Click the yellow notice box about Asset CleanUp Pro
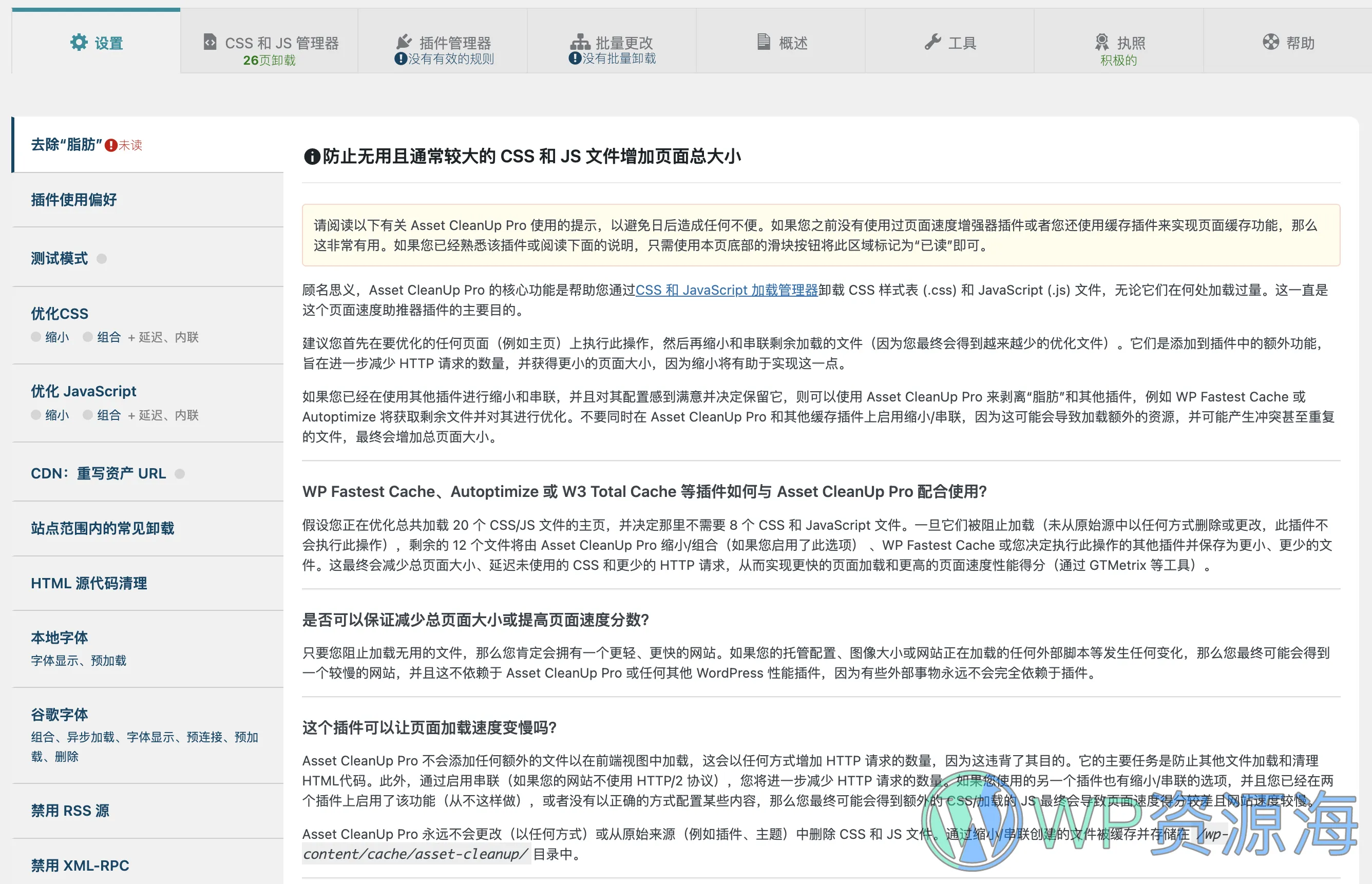 (821, 235)
